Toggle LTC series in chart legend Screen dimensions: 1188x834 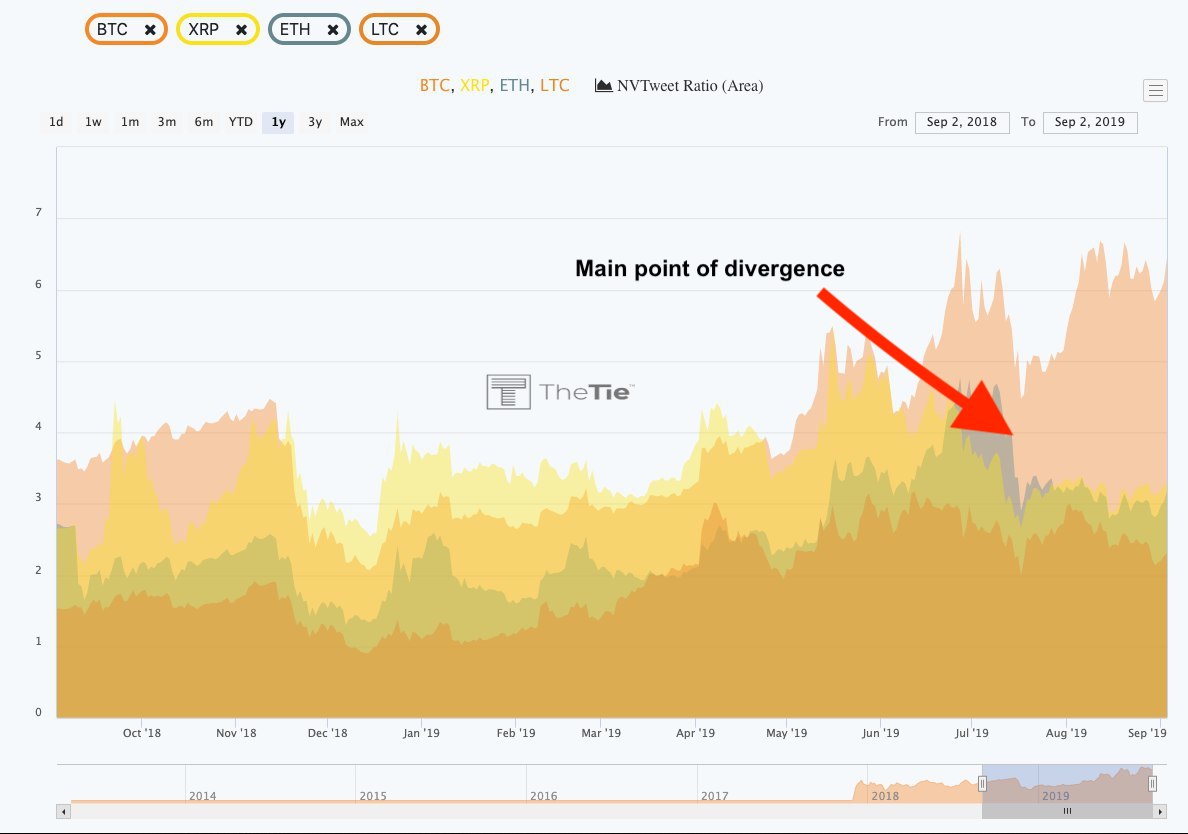coord(555,86)
